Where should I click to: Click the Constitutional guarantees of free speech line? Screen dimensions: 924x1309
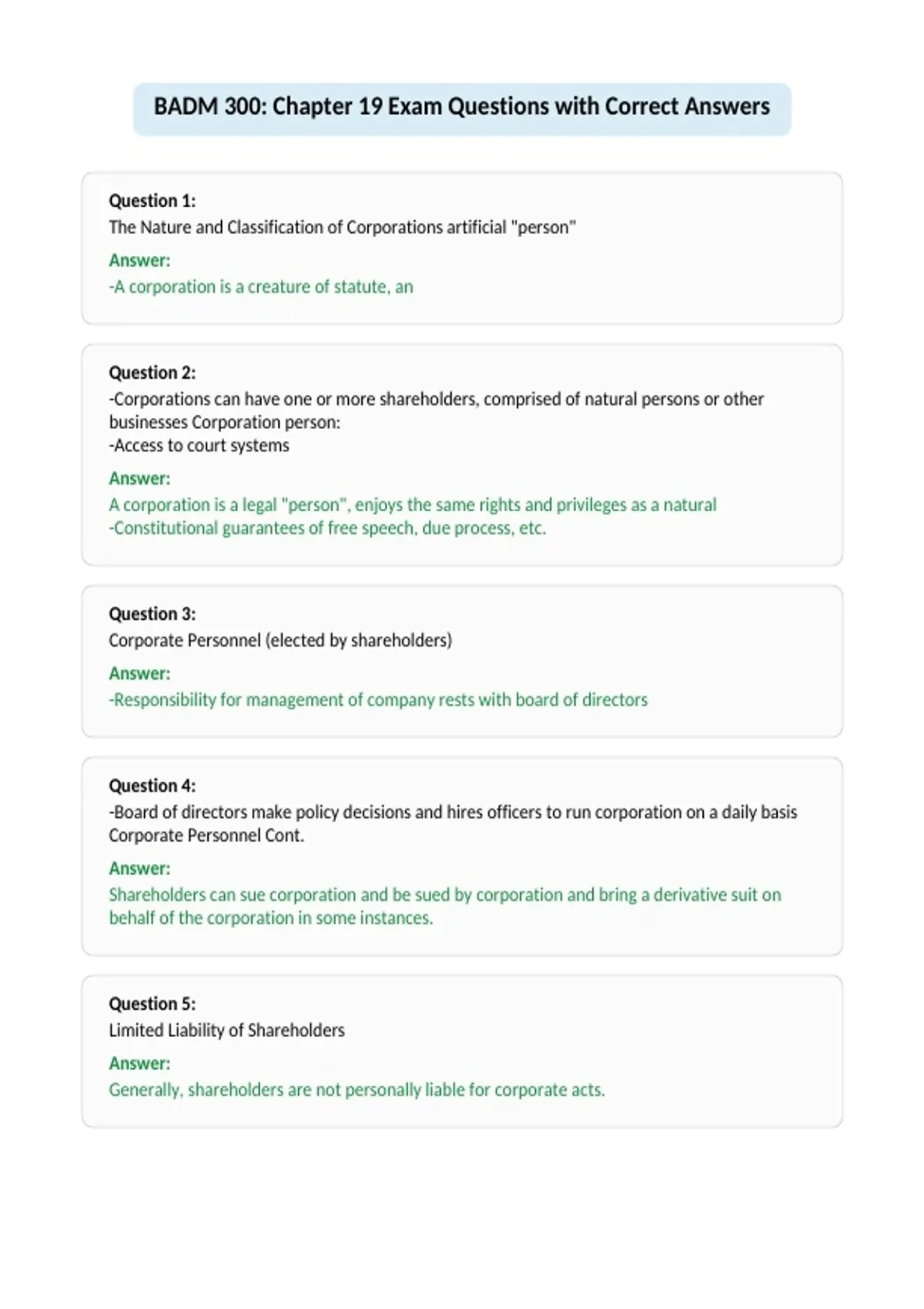(327, 528)
